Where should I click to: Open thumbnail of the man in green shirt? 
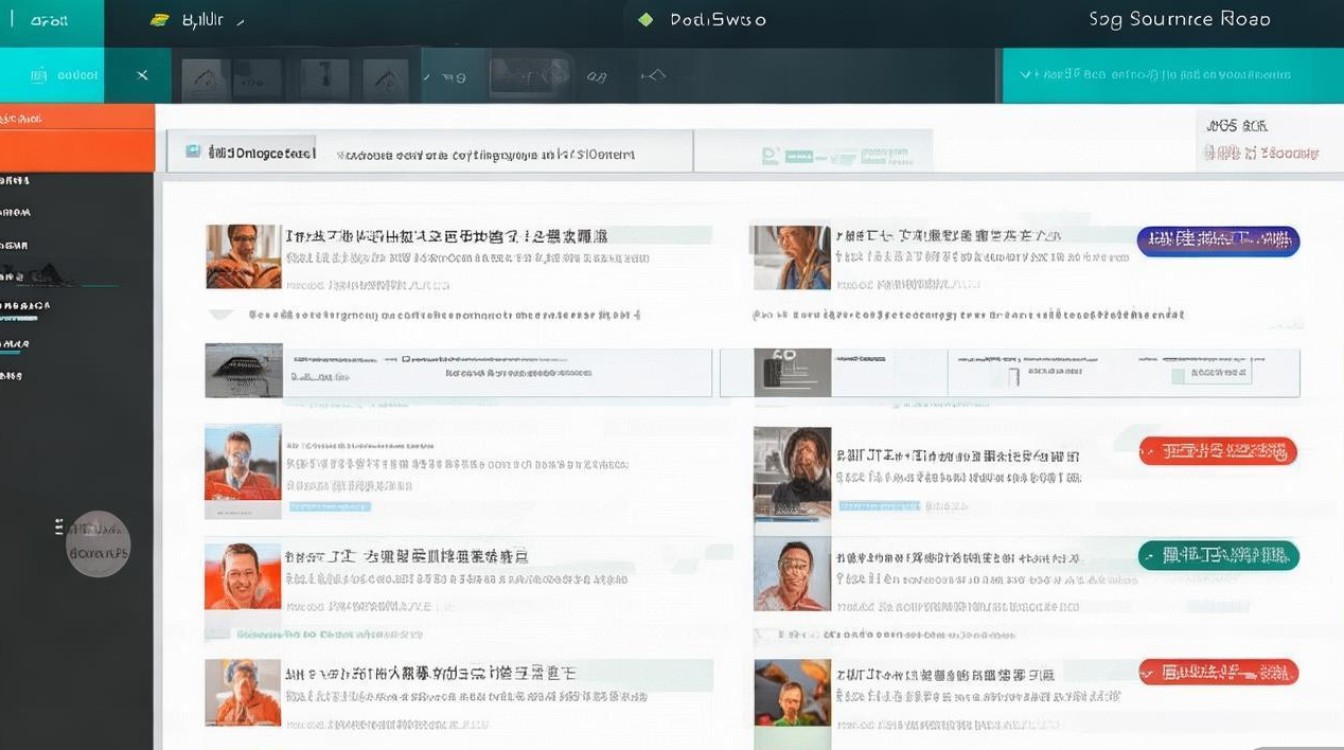point(792,692)
